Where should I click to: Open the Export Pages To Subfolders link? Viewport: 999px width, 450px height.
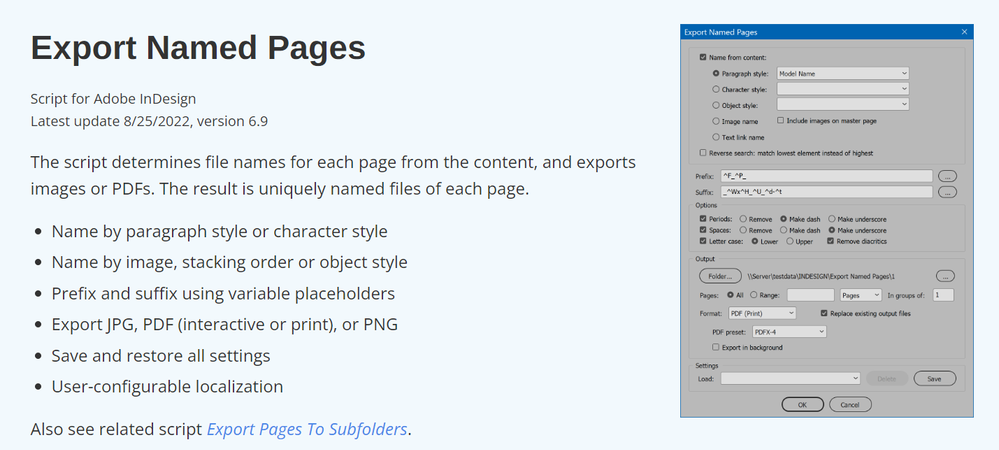[307, 429]
